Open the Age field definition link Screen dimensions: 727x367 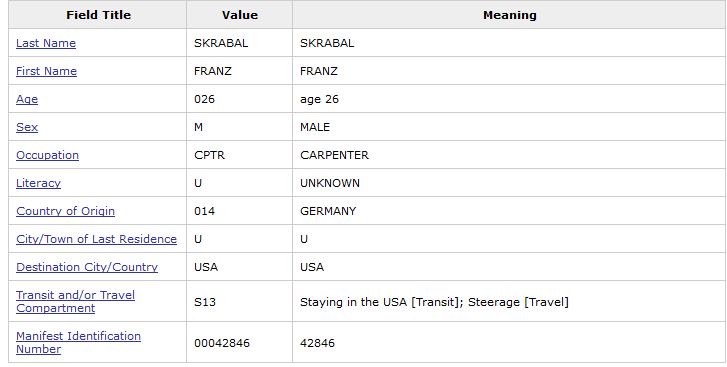coord(27,99)
